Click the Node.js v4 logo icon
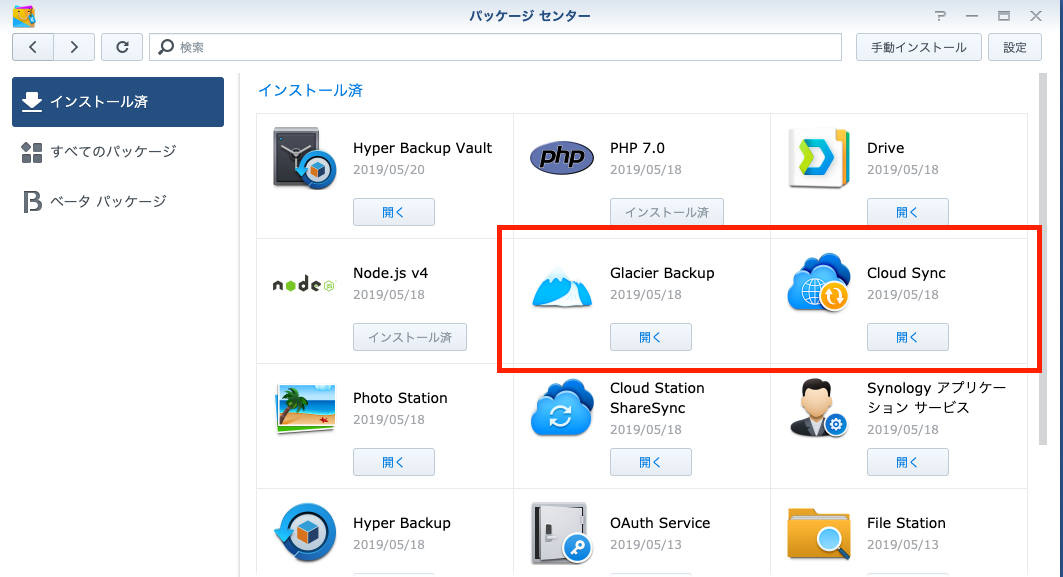The height and width of the screenshot is (577, 1063). pos(304,284)
